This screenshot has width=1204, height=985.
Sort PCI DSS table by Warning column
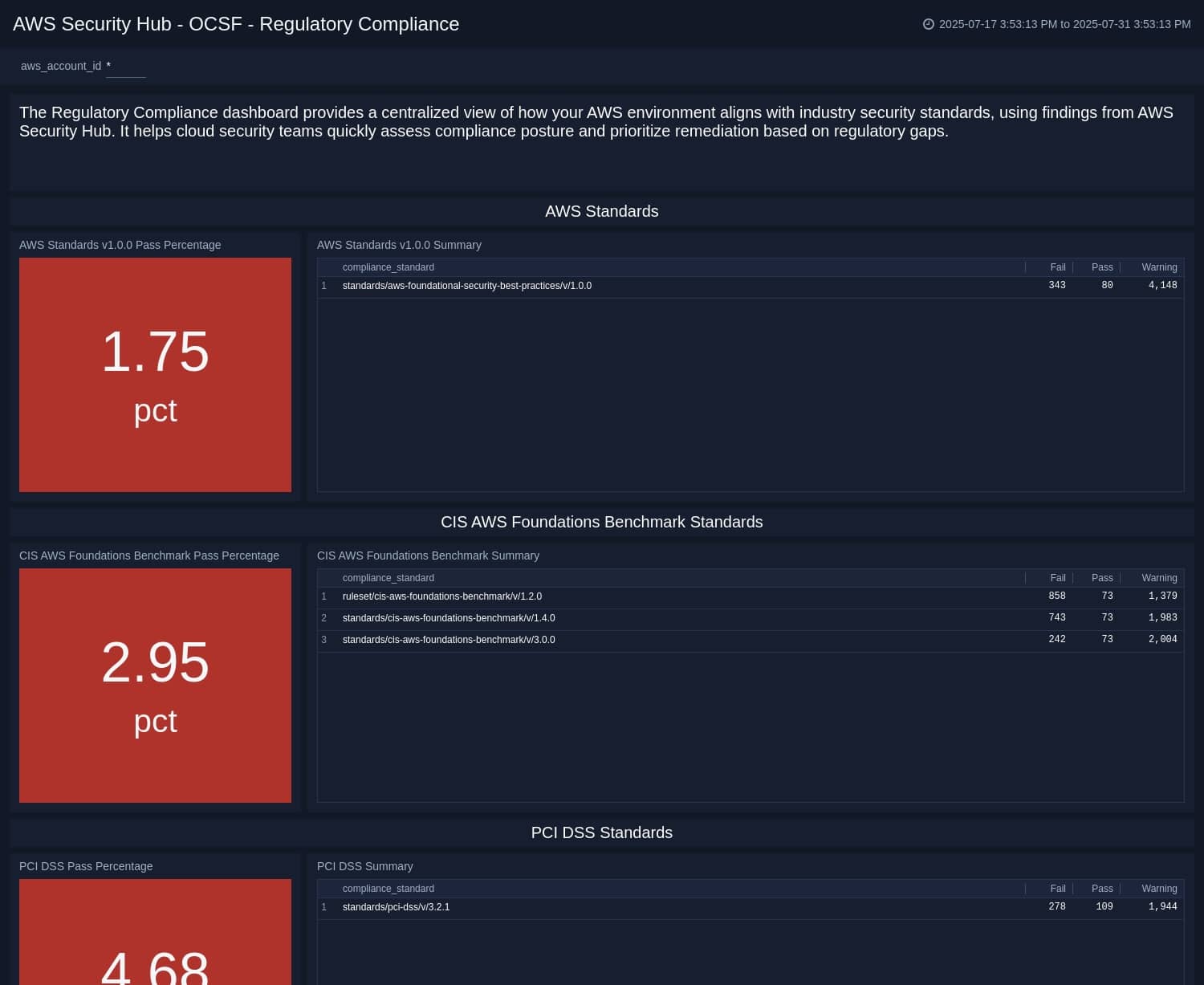tap(1159, 889)
